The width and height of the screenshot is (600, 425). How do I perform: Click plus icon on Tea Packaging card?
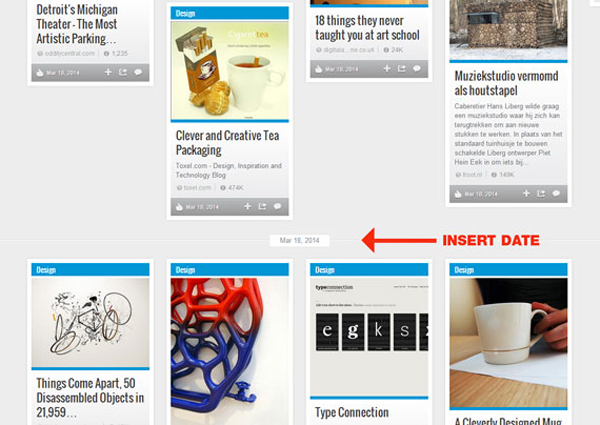tap(248, 206)
